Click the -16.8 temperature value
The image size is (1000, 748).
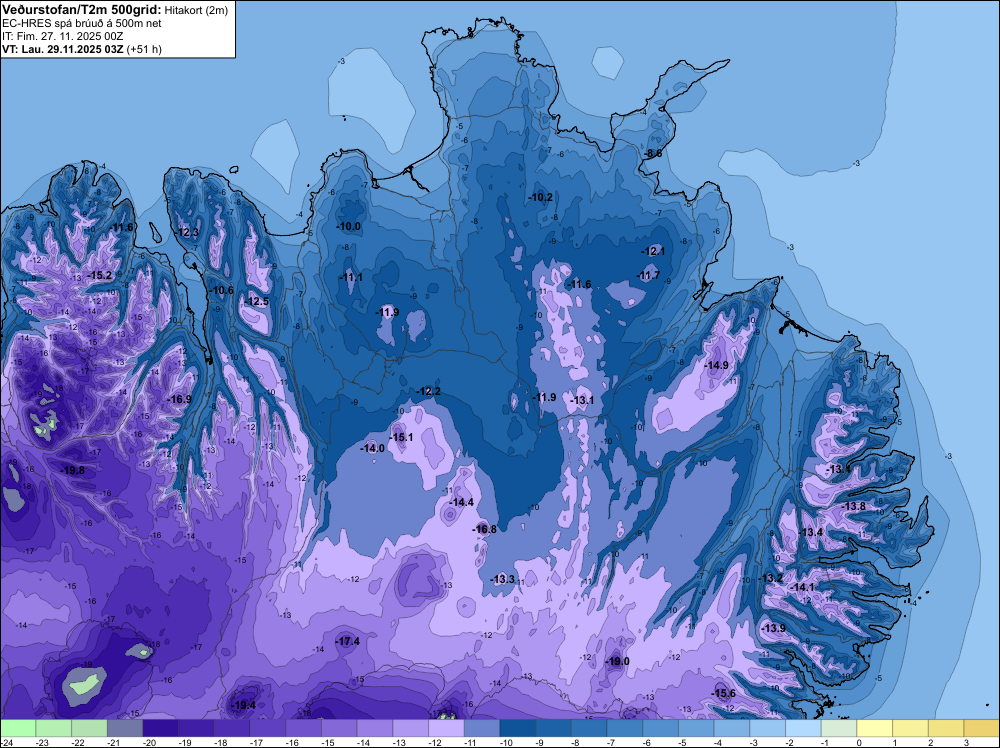click(484, 529)
